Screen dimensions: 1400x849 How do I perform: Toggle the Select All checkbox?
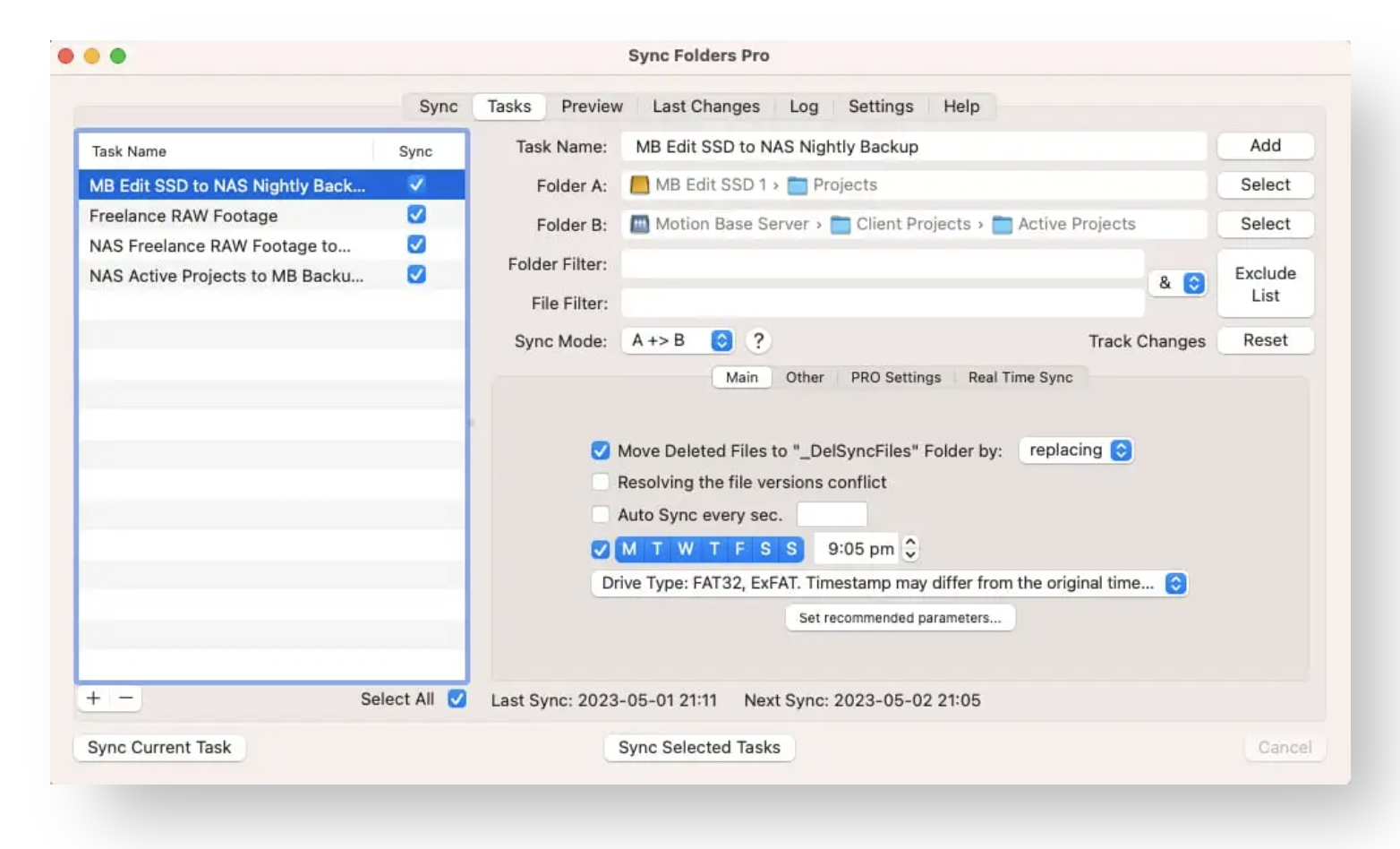point(457,699)
